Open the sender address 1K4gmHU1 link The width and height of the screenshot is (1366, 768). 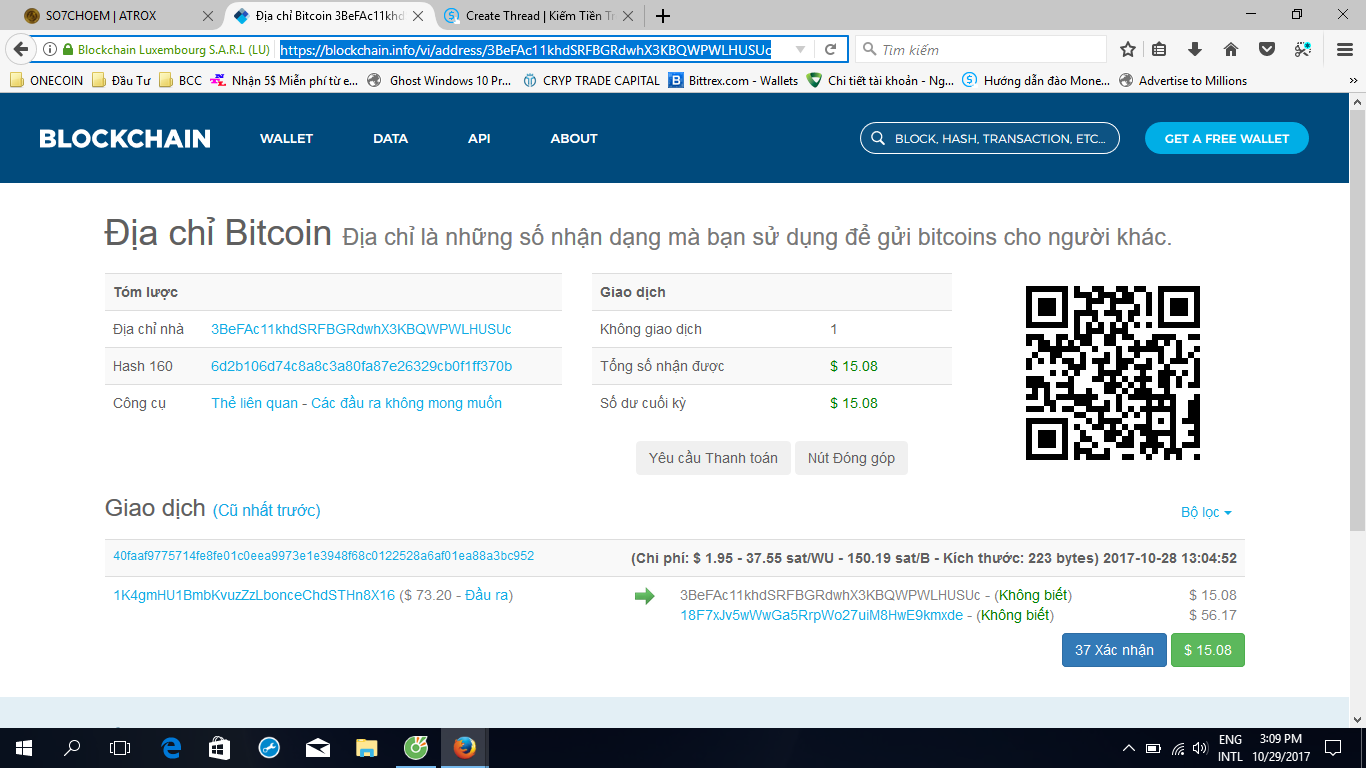(254, 595)
